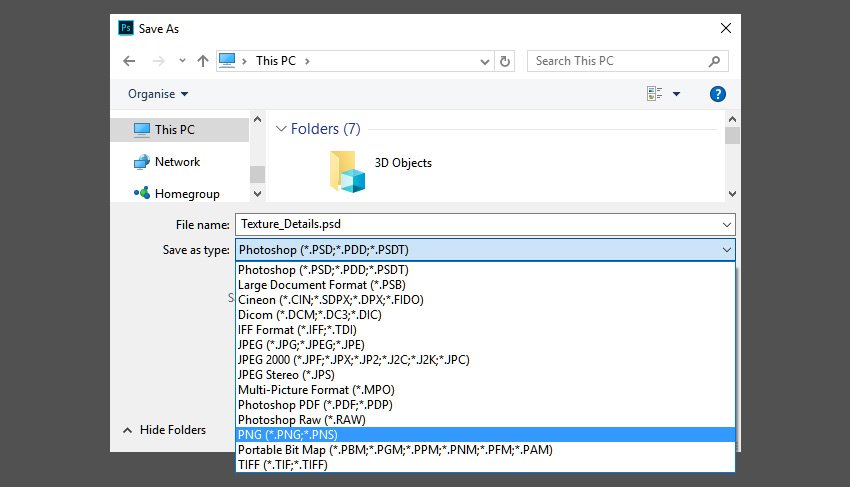Open the Organise dropdown menu
The image size is (850, 487).
click(x=158, y=94)
